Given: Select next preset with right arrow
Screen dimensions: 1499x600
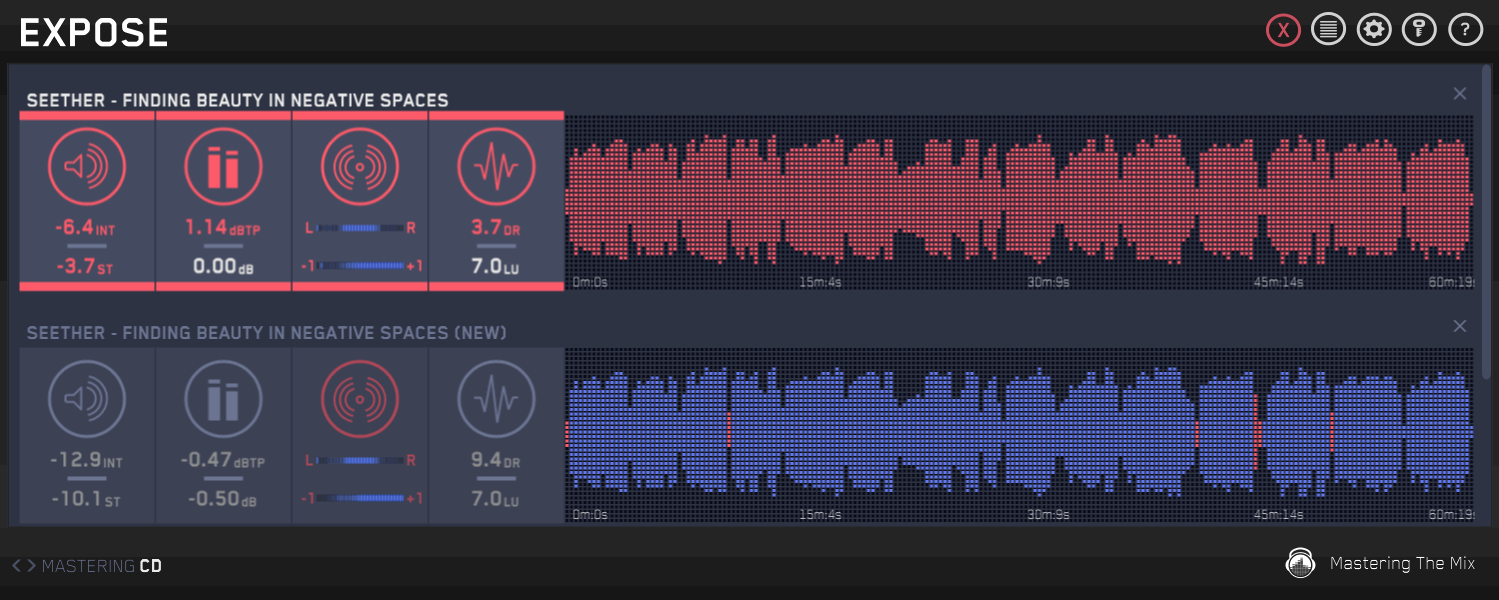Looking at the screenshot, I should 31,566.
